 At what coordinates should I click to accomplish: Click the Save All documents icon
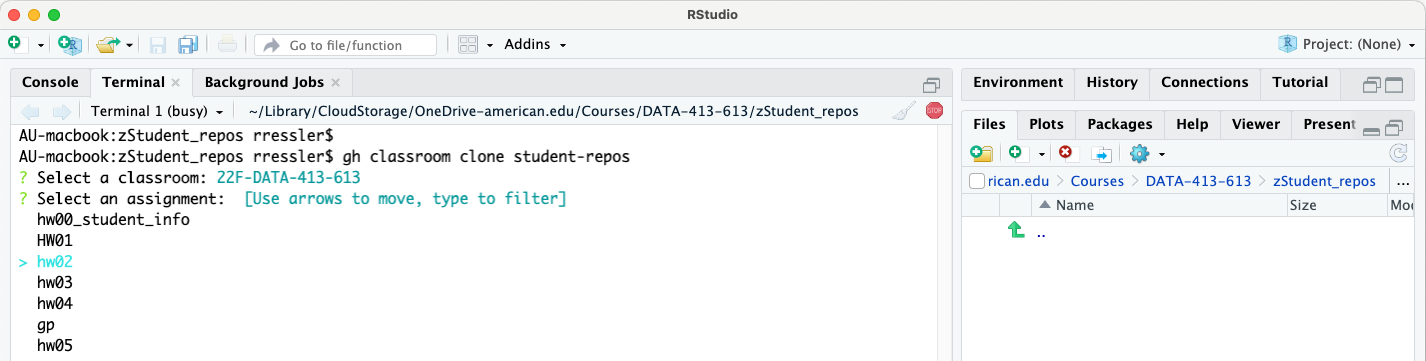coord(188,45)
